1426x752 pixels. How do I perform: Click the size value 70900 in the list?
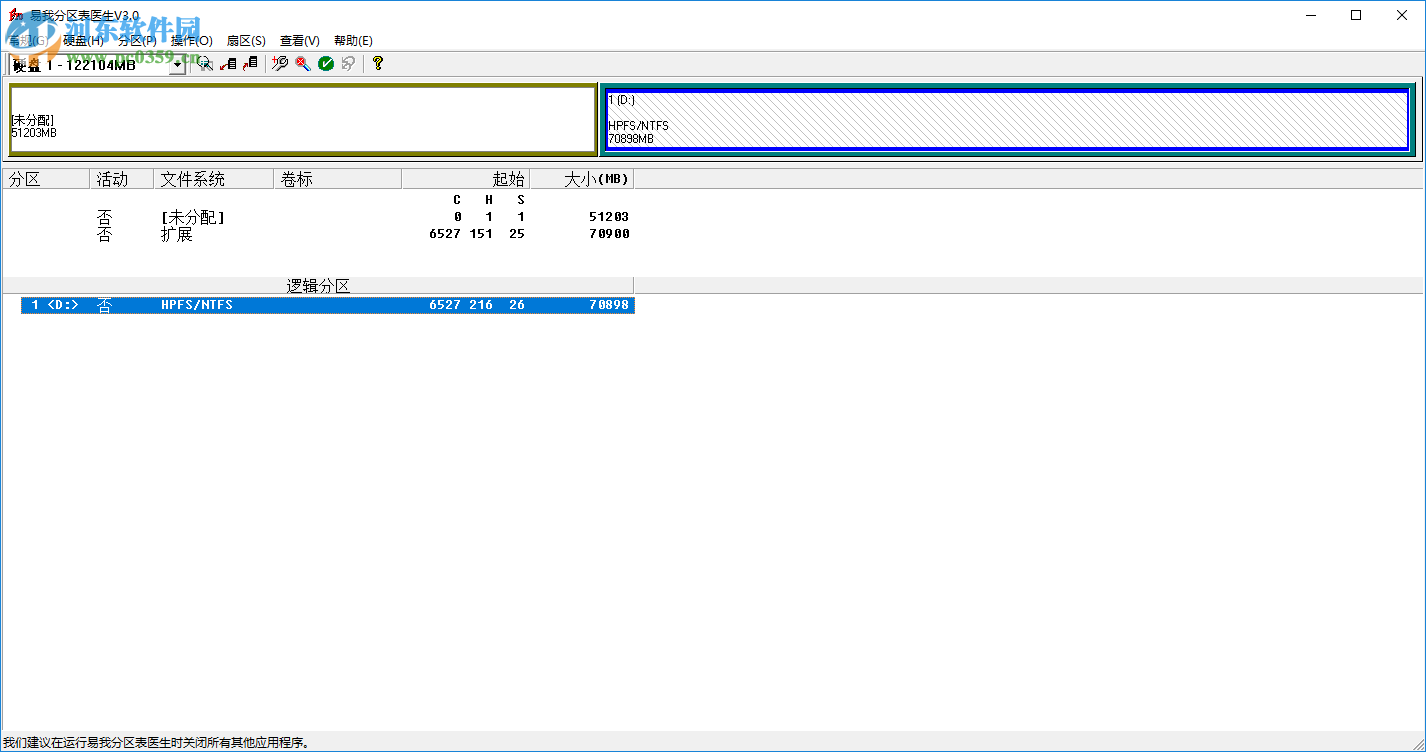609,235
